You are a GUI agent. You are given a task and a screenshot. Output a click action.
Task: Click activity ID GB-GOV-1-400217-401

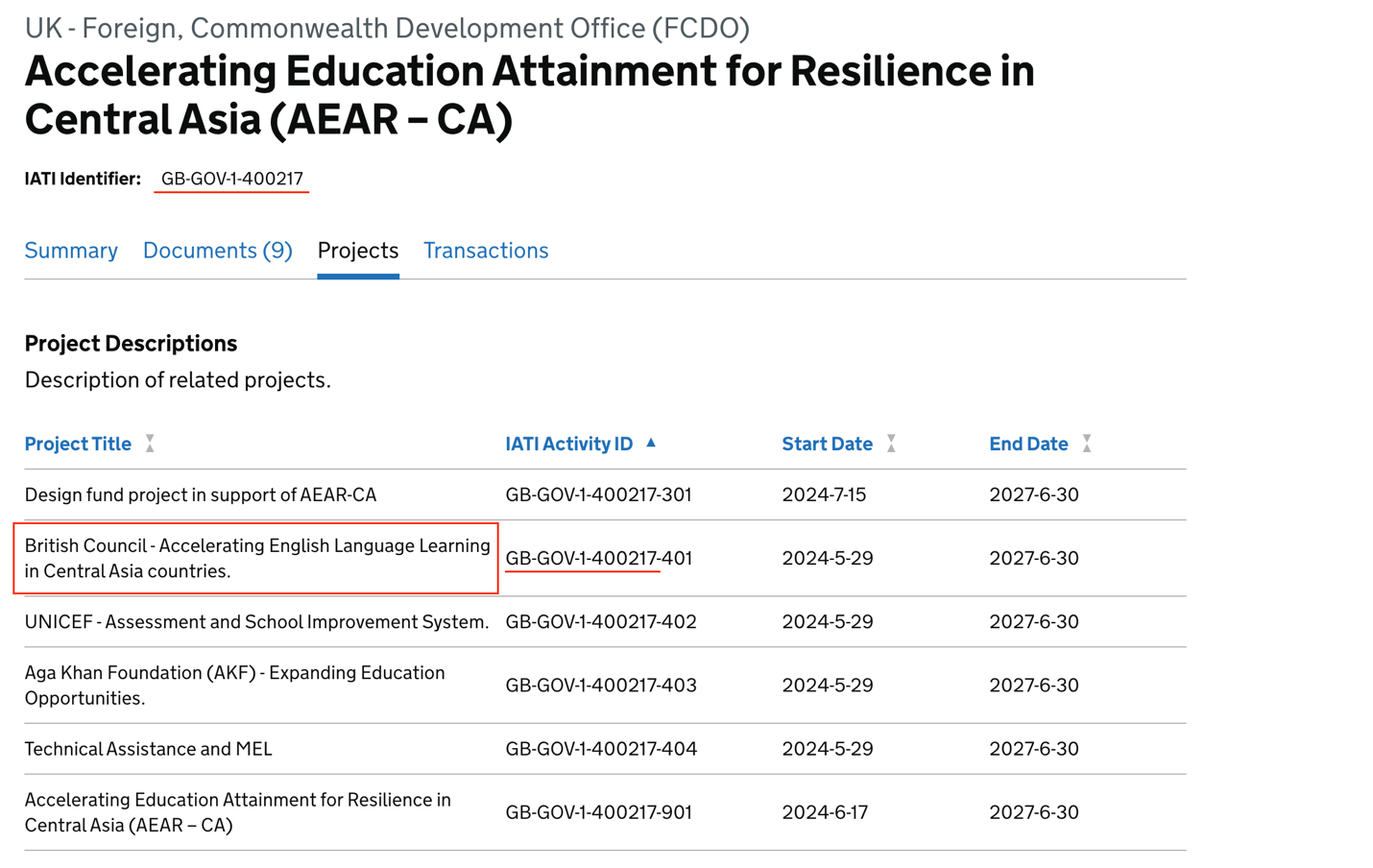(x=599, y=558)
